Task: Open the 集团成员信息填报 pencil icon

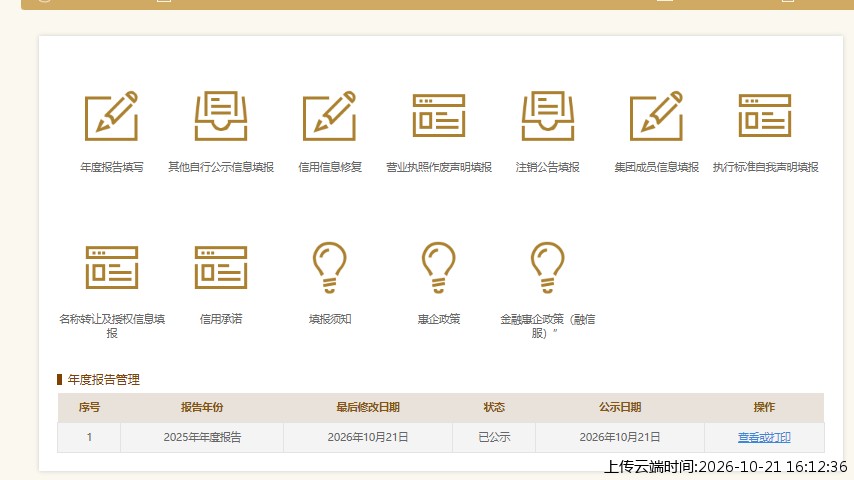Action: click(x=656, y=116)
